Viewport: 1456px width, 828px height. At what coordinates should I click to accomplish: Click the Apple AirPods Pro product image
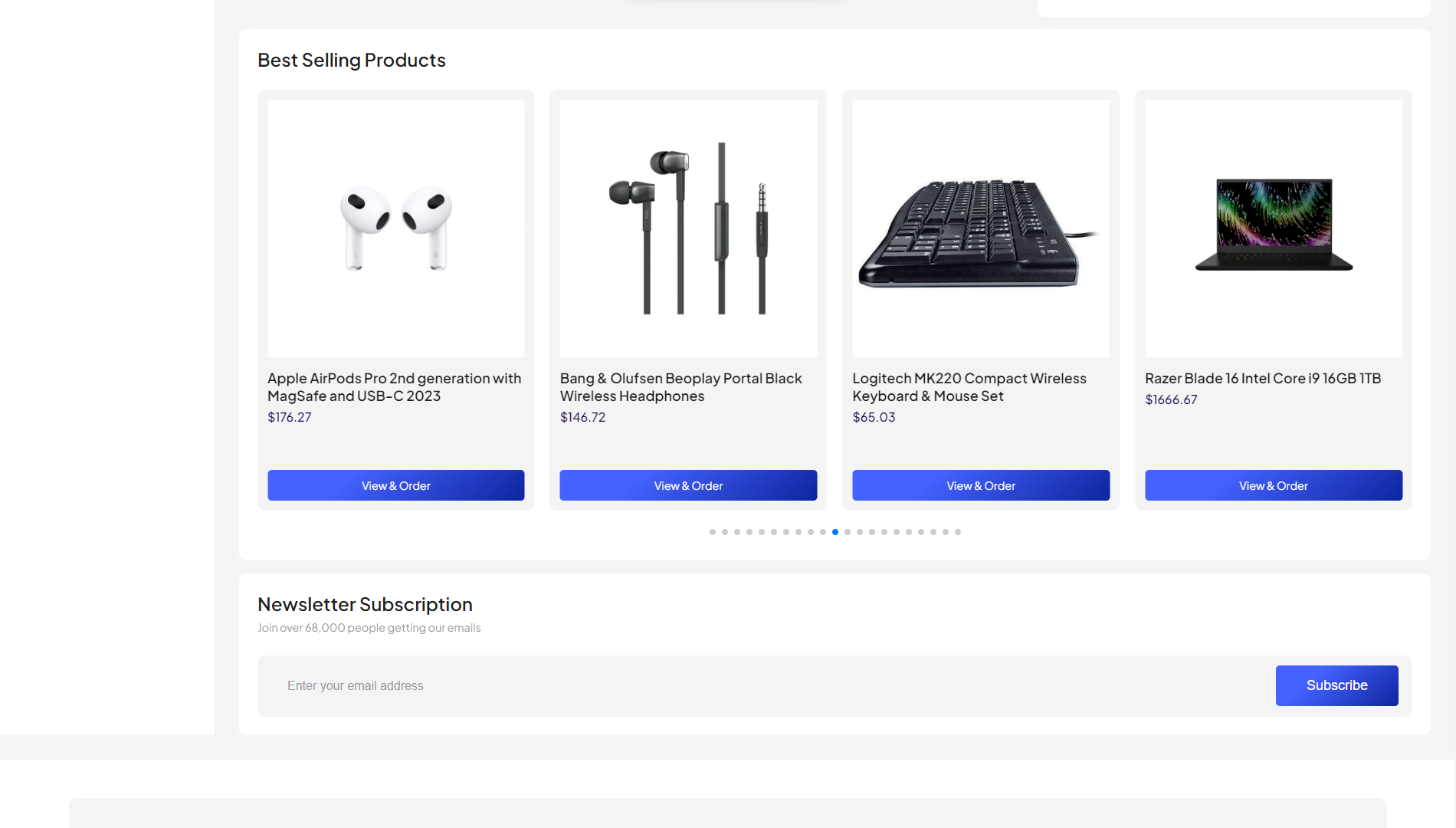point(395,228)
